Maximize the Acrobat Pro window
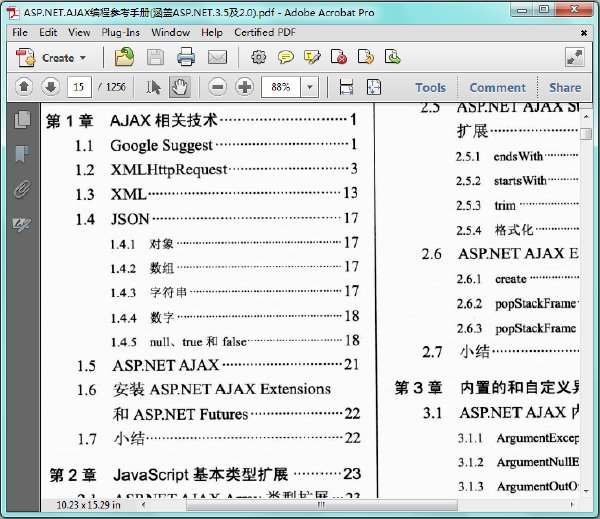600x519 pixels. pyautogui.click(x=544, y=9)
